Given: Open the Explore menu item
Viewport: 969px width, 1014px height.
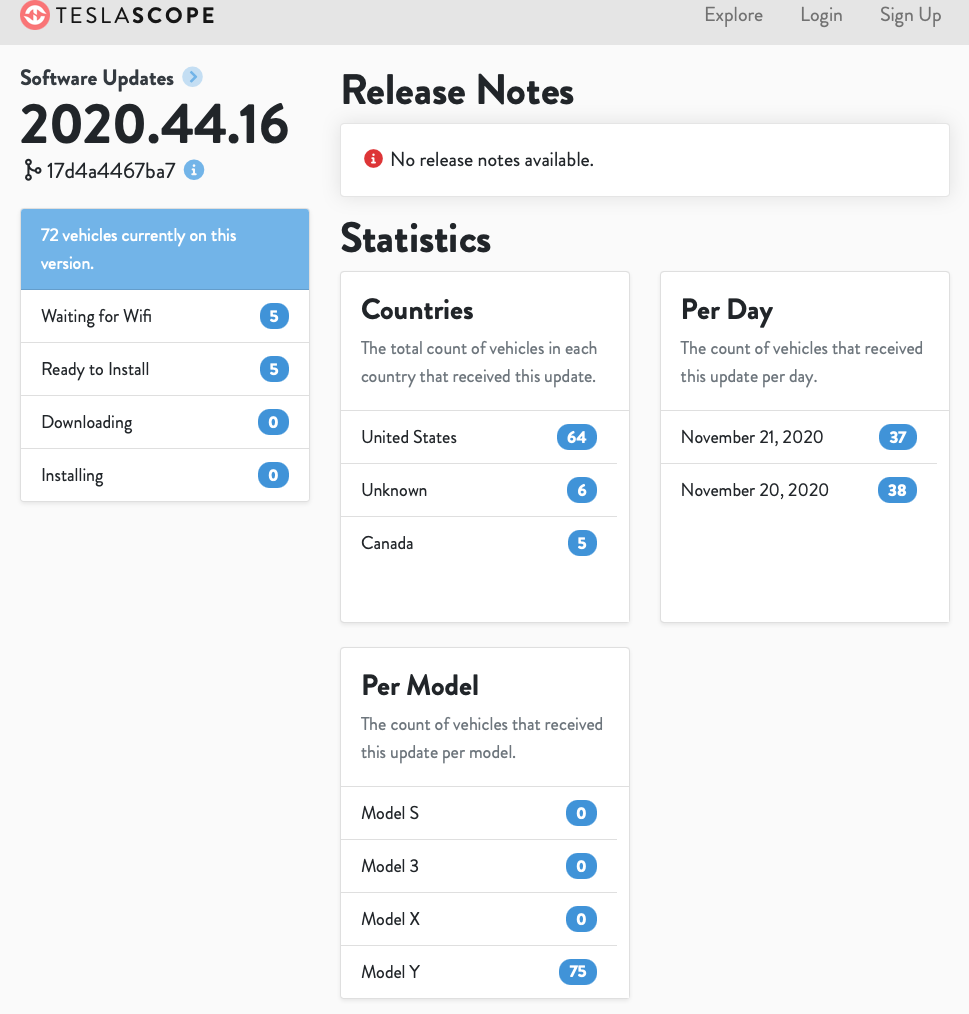Looking at the screenshot, I should point(734,15).
